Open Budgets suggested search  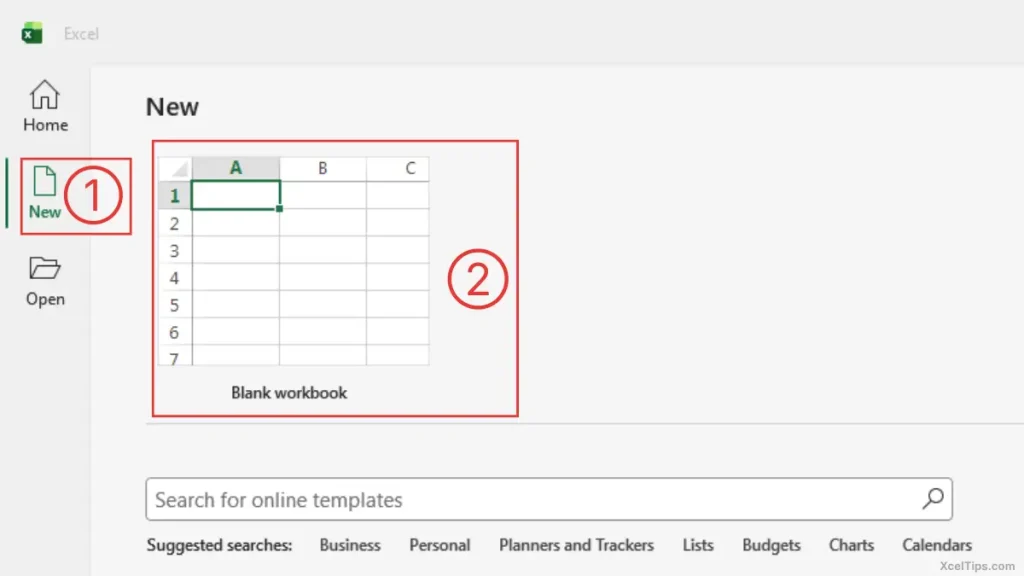[770, 545]
